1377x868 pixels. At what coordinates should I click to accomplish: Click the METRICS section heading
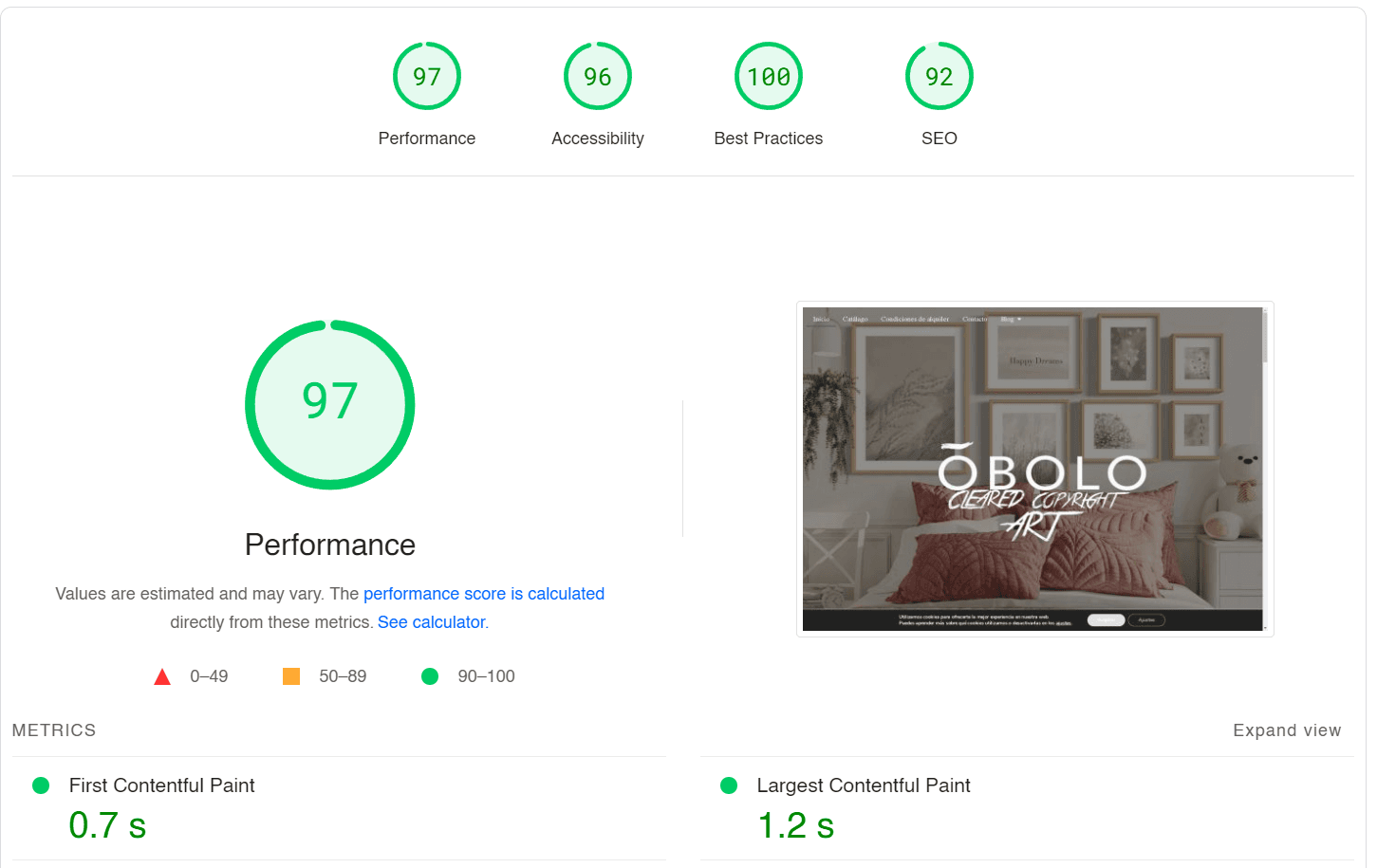pyautogui.click(x=54, y=730)
